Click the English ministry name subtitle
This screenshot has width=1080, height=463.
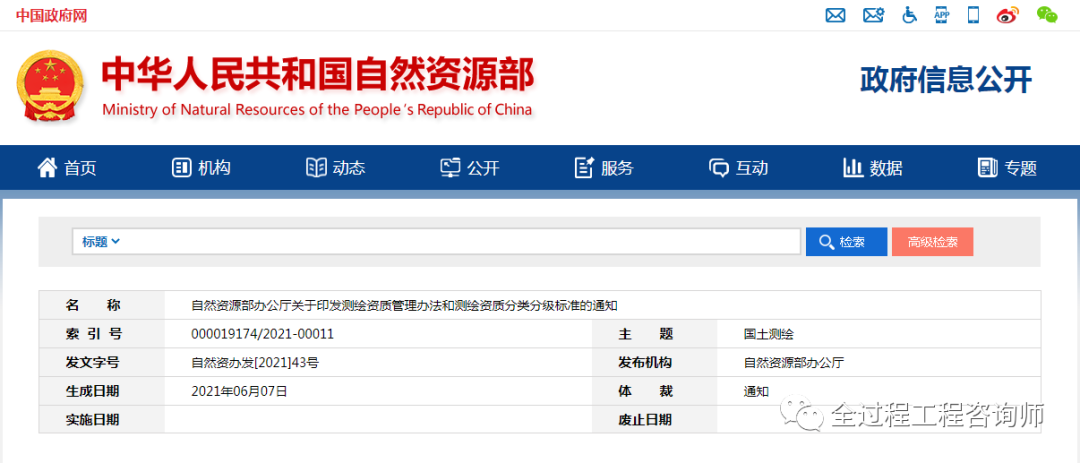click(x=317, y=110)
